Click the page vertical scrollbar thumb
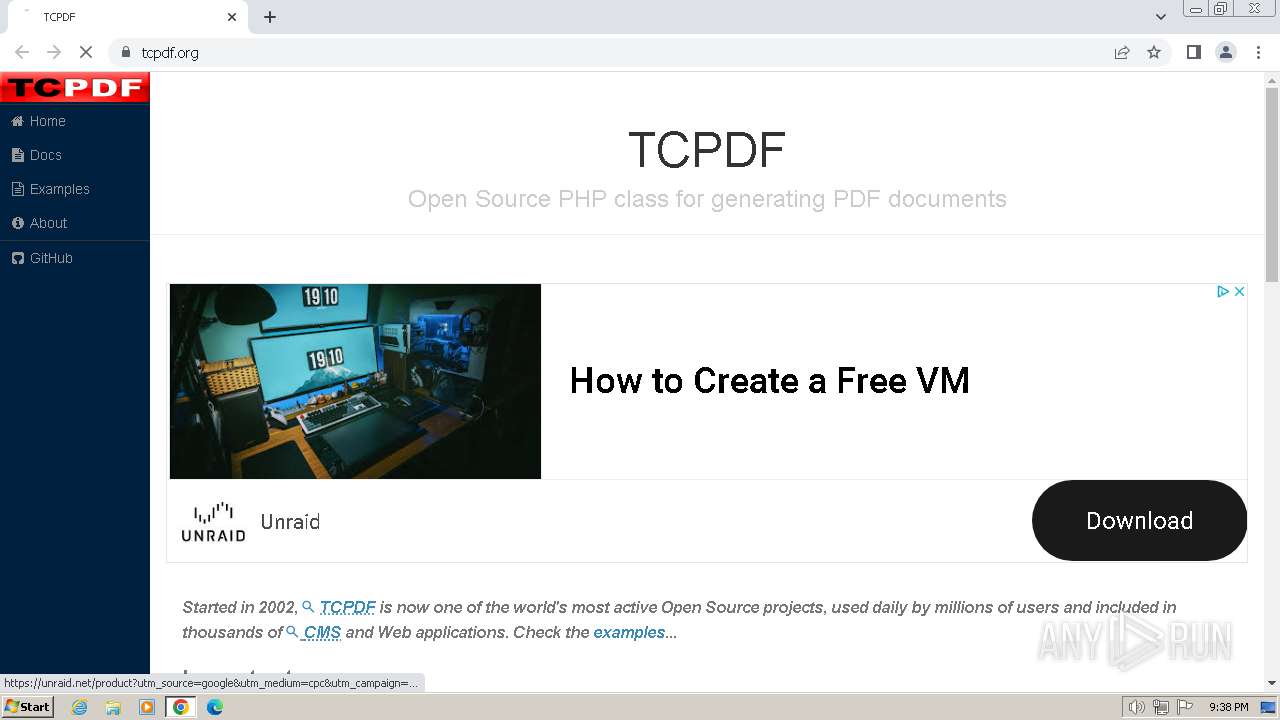This screenshot has width=1280, height=720. pyautogui.click(x=1272, y=185)
